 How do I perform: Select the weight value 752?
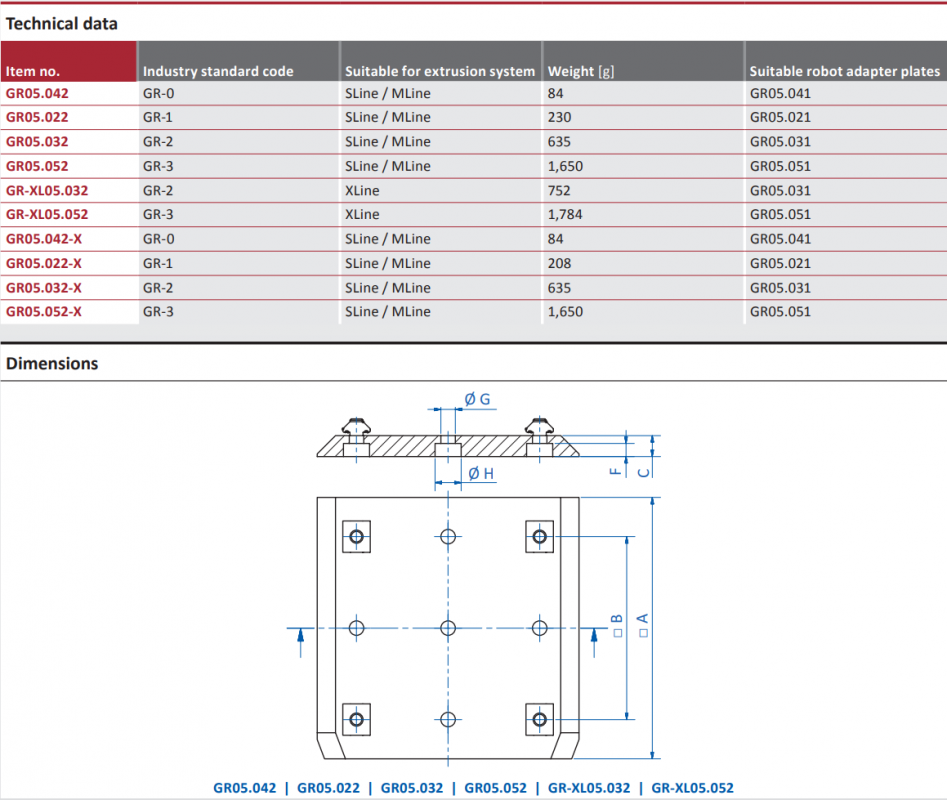pyautogui.click(x=559, y=191)
